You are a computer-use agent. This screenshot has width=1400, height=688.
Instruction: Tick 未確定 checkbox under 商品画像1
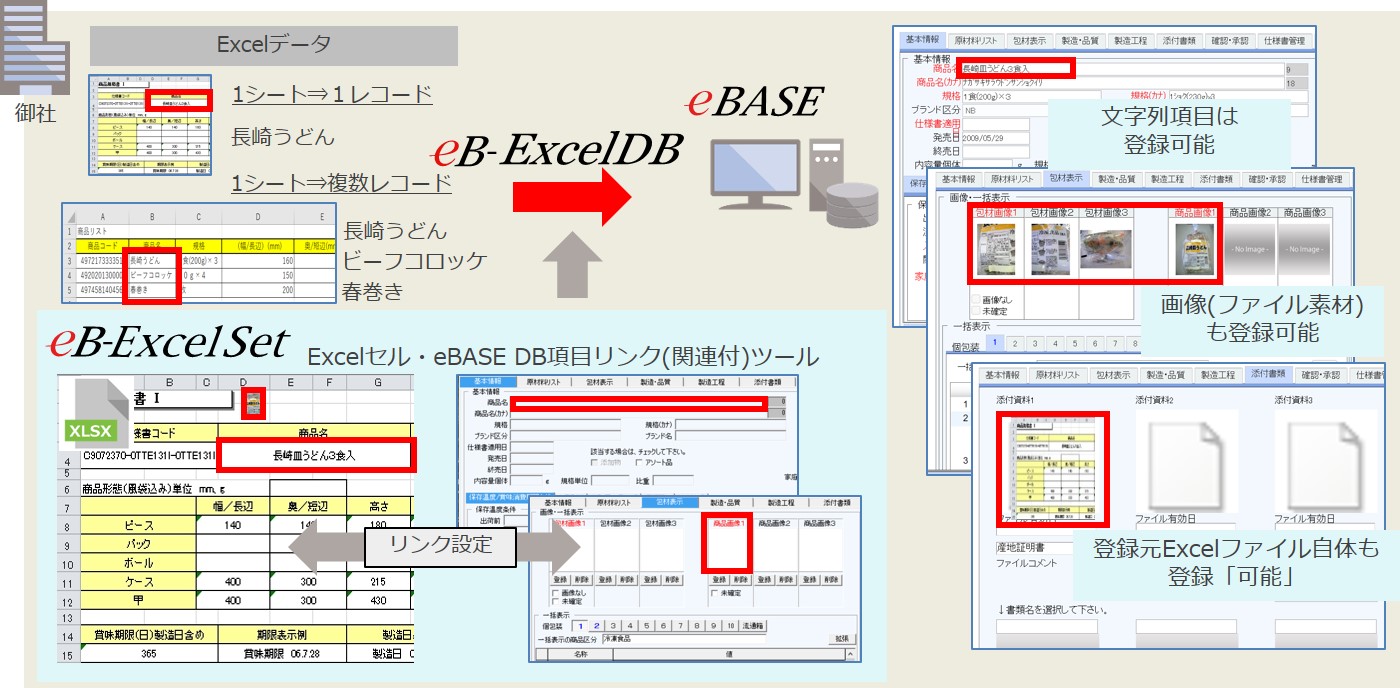716,592
